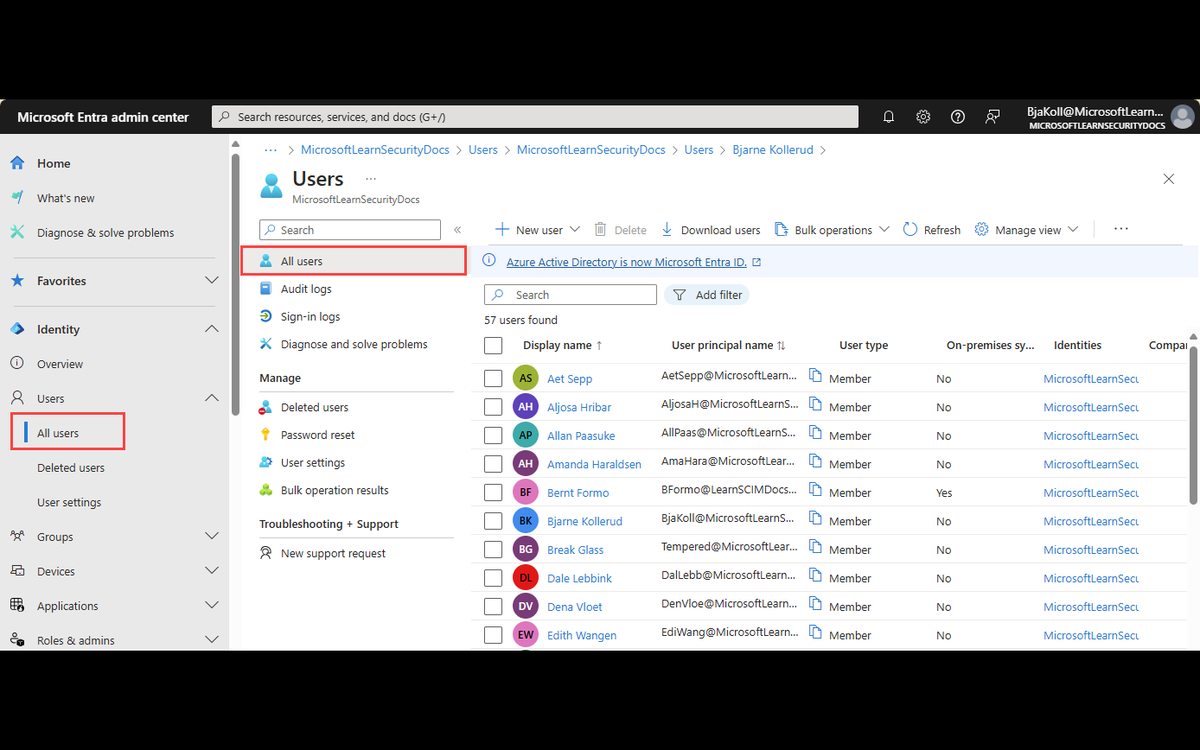
Task: Open Diagnose & solve problems in navigation
Action: (x=105, y=233)
